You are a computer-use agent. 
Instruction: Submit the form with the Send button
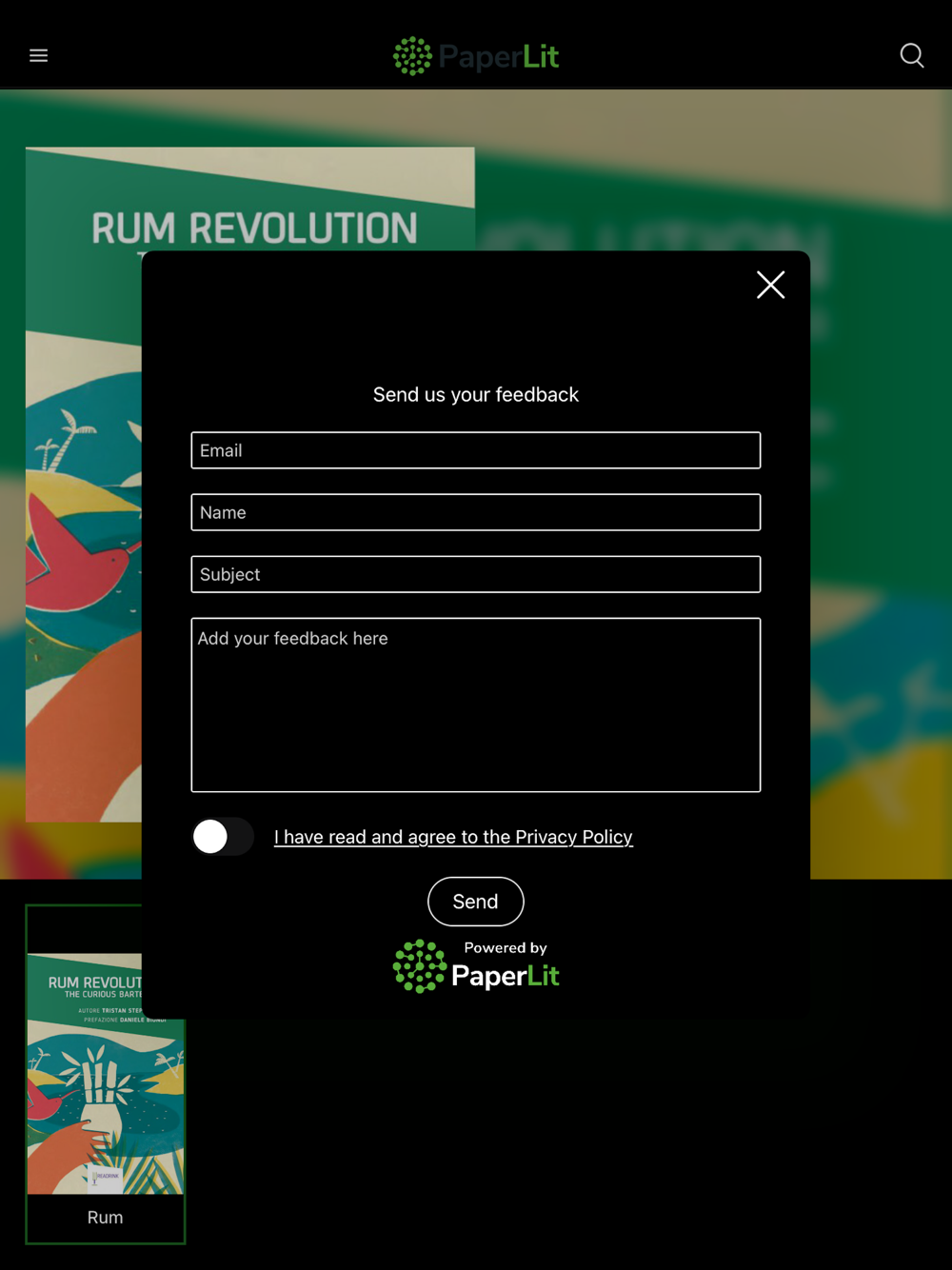(x=476, y=902)
